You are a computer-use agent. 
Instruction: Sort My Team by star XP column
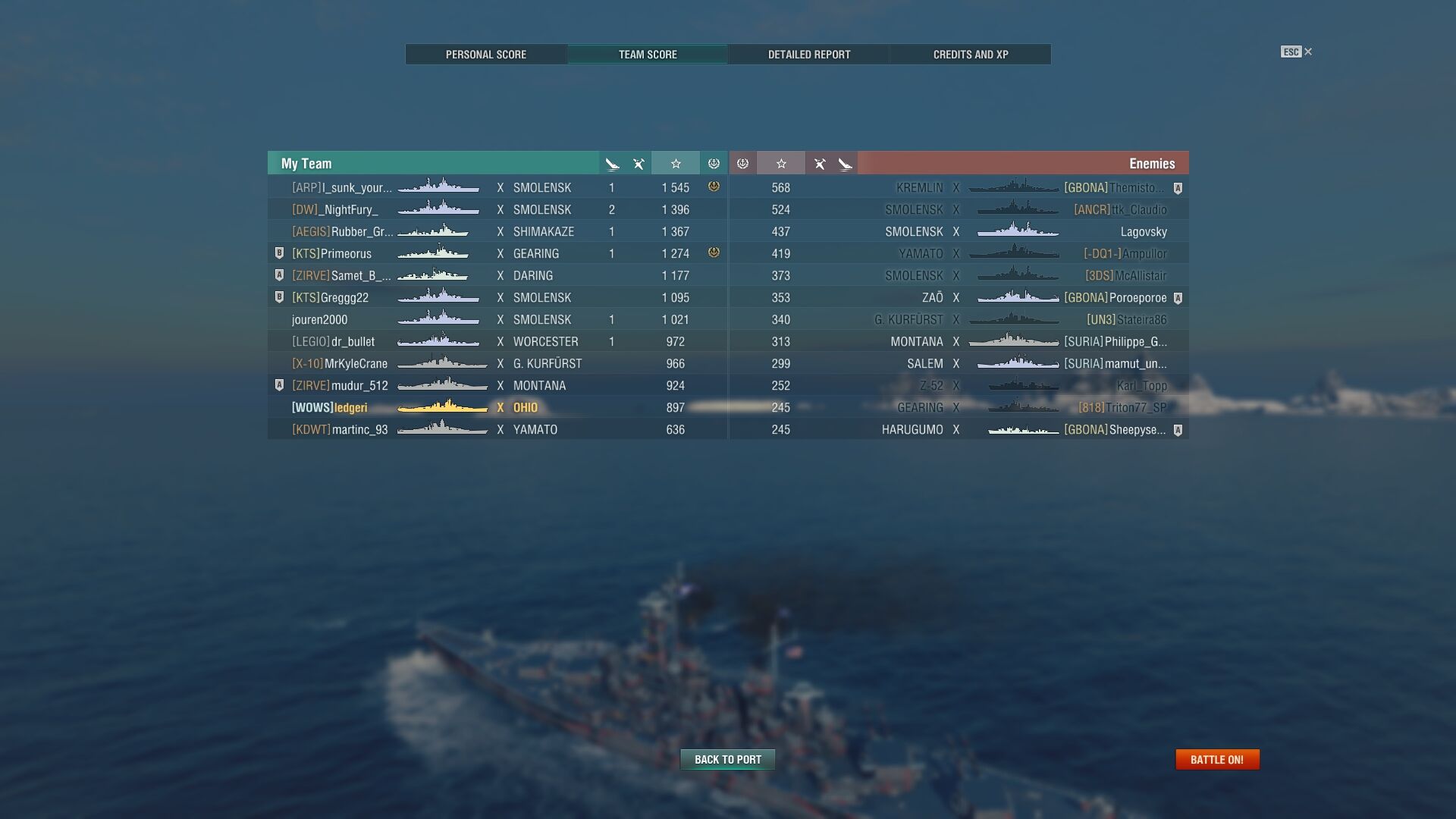(x=676, y=164)
